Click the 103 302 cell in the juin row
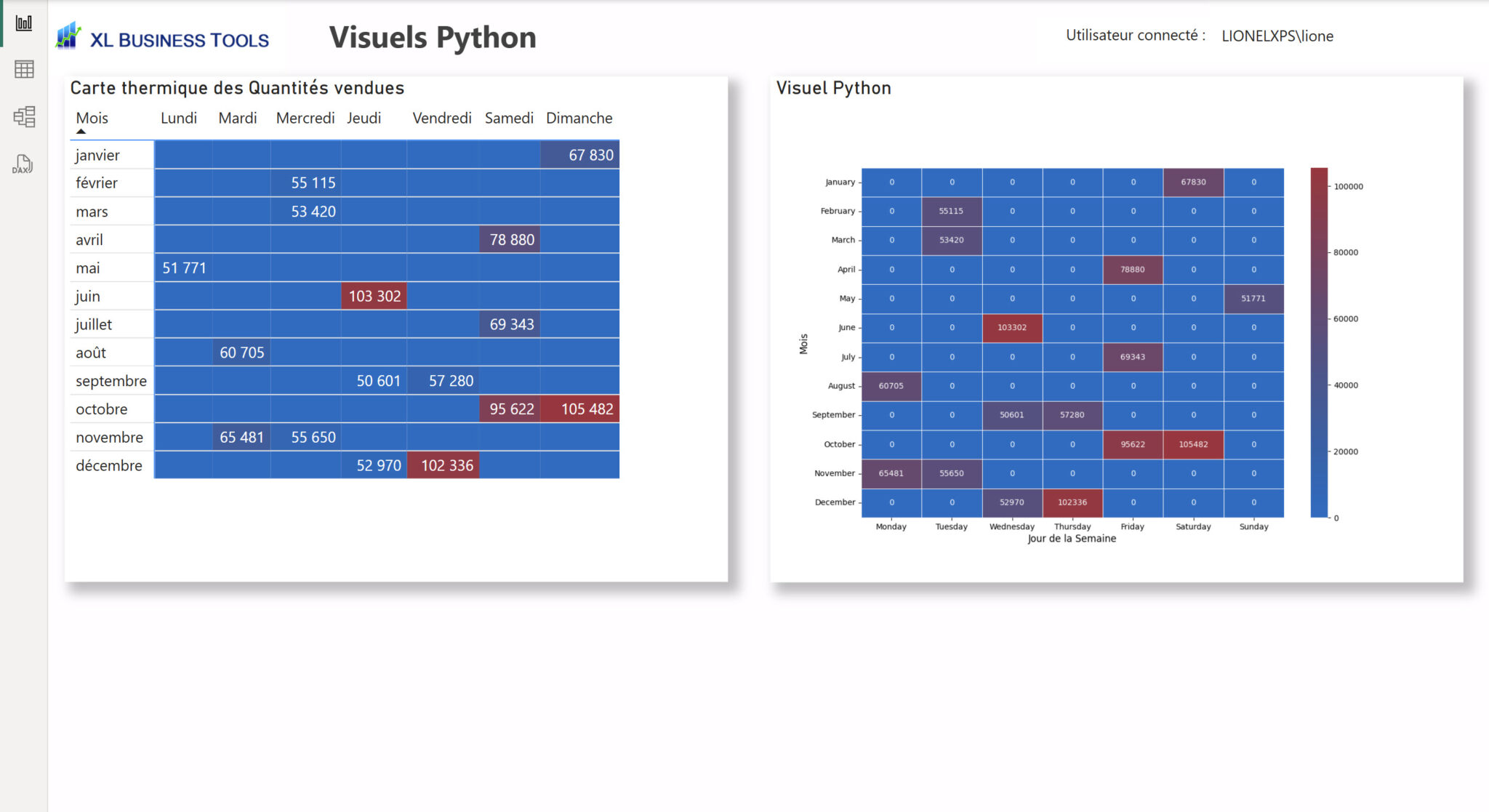Screen dimensions: 1489x812 (x=374, y=296)
